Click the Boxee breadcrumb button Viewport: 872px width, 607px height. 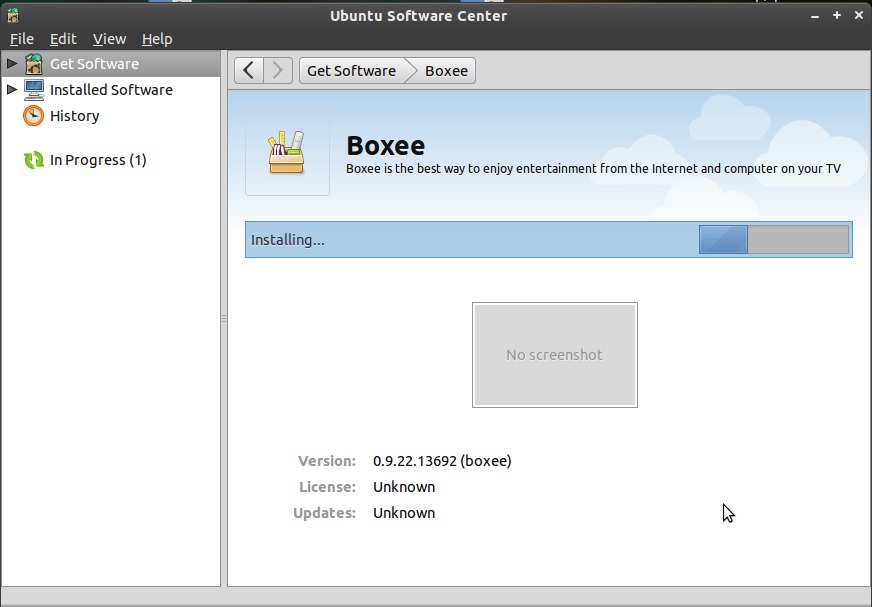pyautogui.click(x=446, y=71)
